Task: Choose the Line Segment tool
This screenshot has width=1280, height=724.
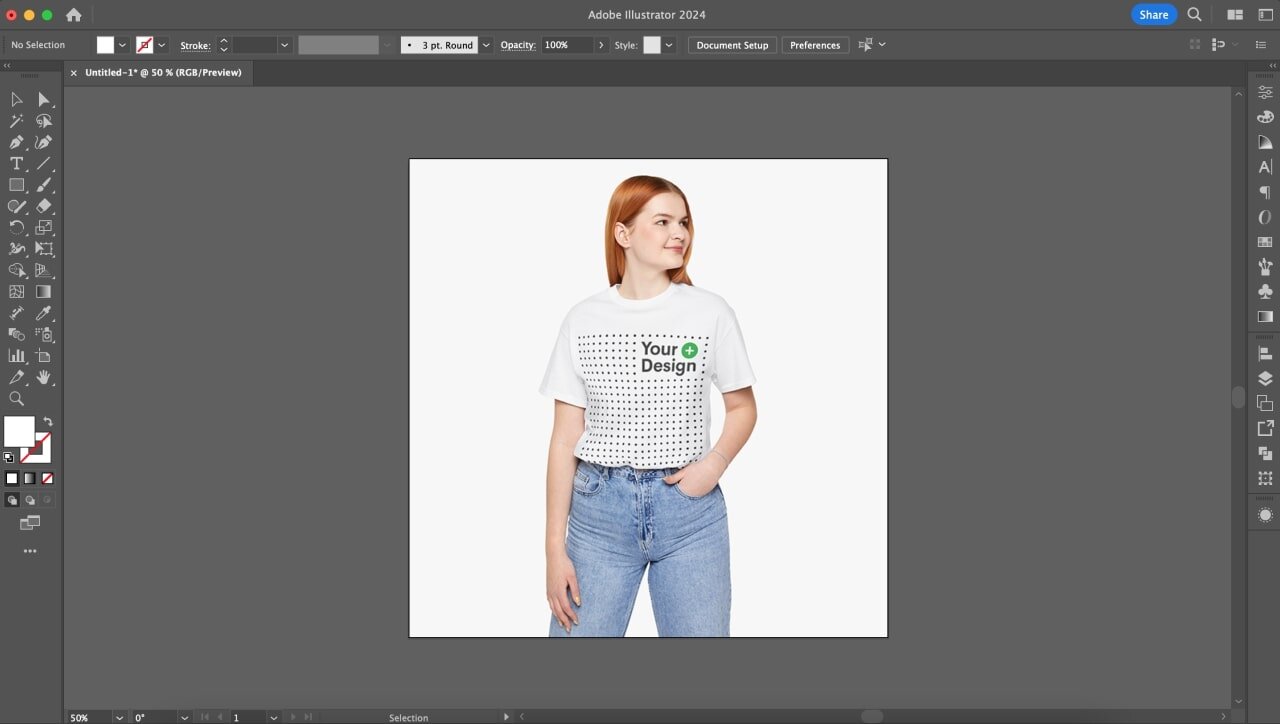Action: coord(44,163)
